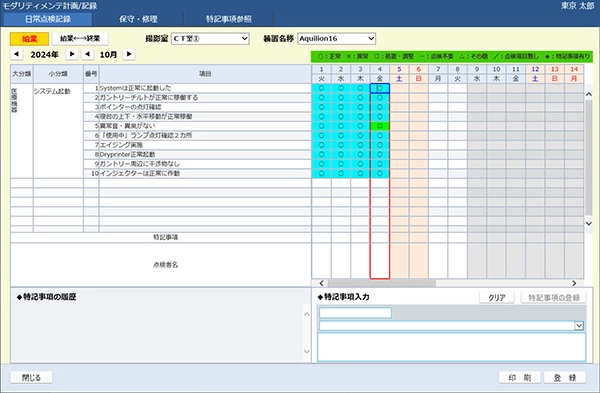Click the クリア button

click(497, 297)
